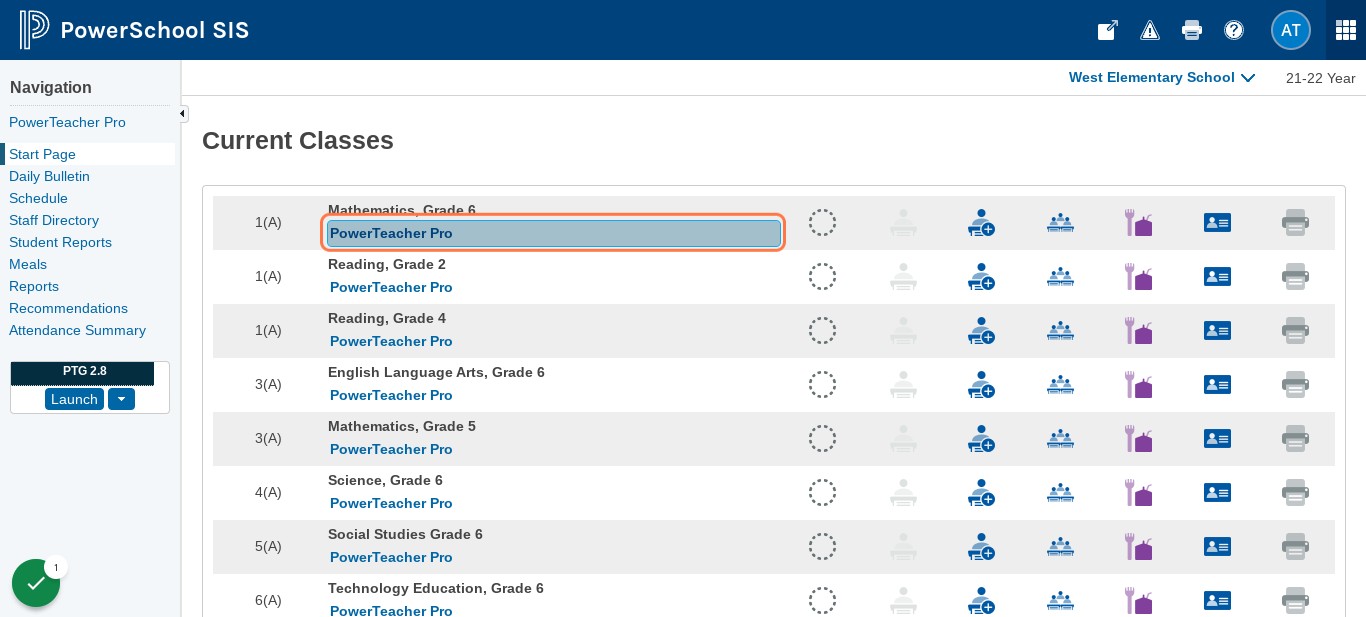Open PowerTeacher Pro for Science, Grade 6
The image size is (1366, 617).
click(391, 503)
